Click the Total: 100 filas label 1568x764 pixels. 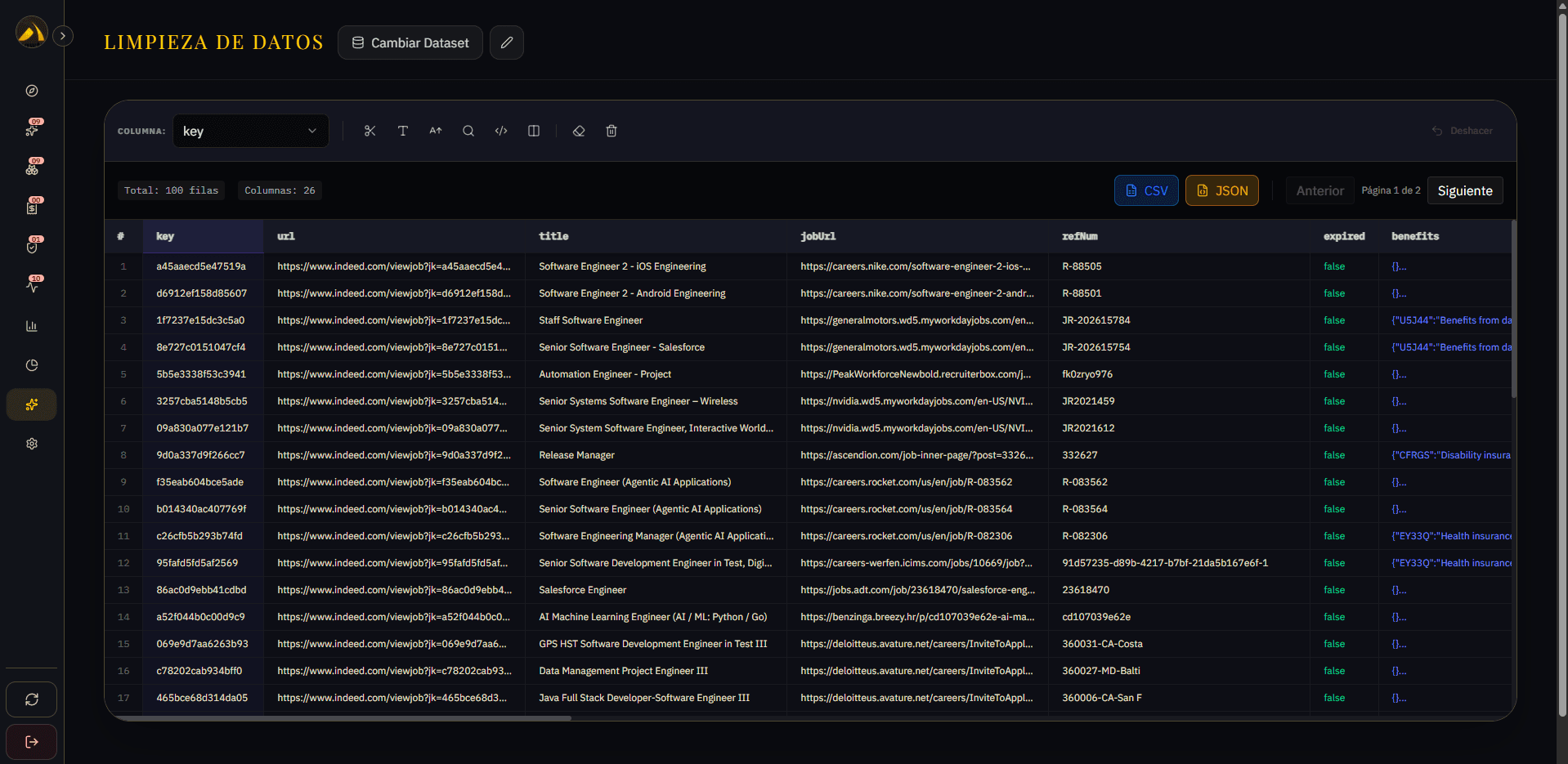(172, 190)
